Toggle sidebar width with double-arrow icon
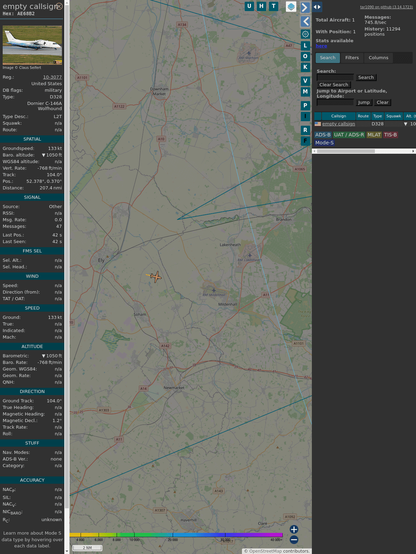Viewport: 416px width, 554px height. [317, 7]
